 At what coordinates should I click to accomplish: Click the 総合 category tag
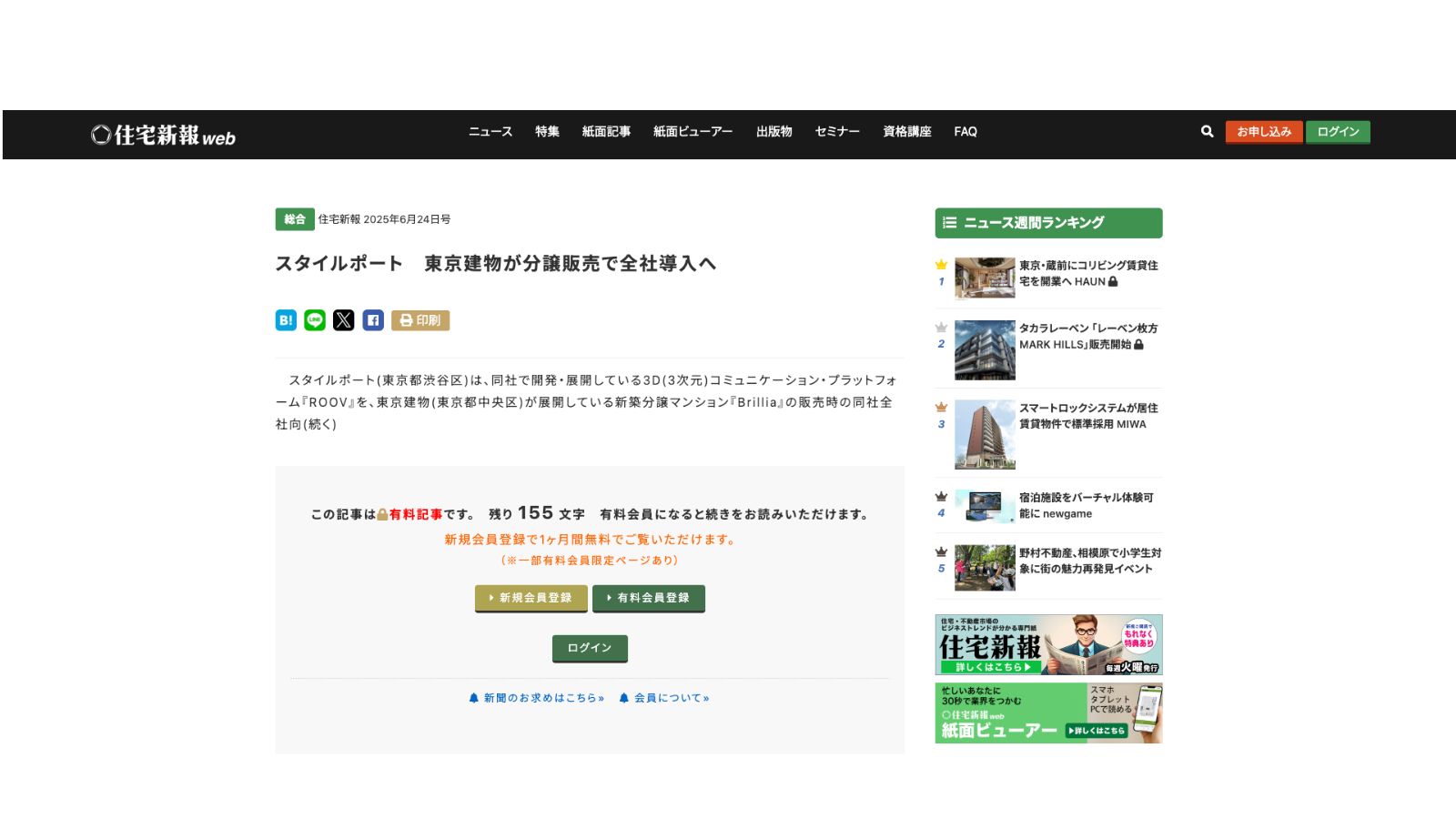pos(295,219)
